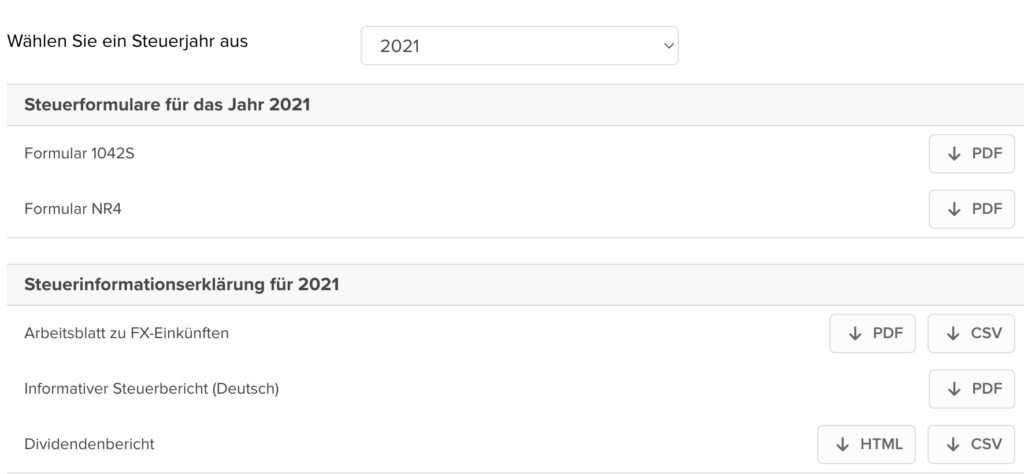Click the Formular 1042S row label
This screenshot has width=1024, height=474.
[x=73, y=154]
